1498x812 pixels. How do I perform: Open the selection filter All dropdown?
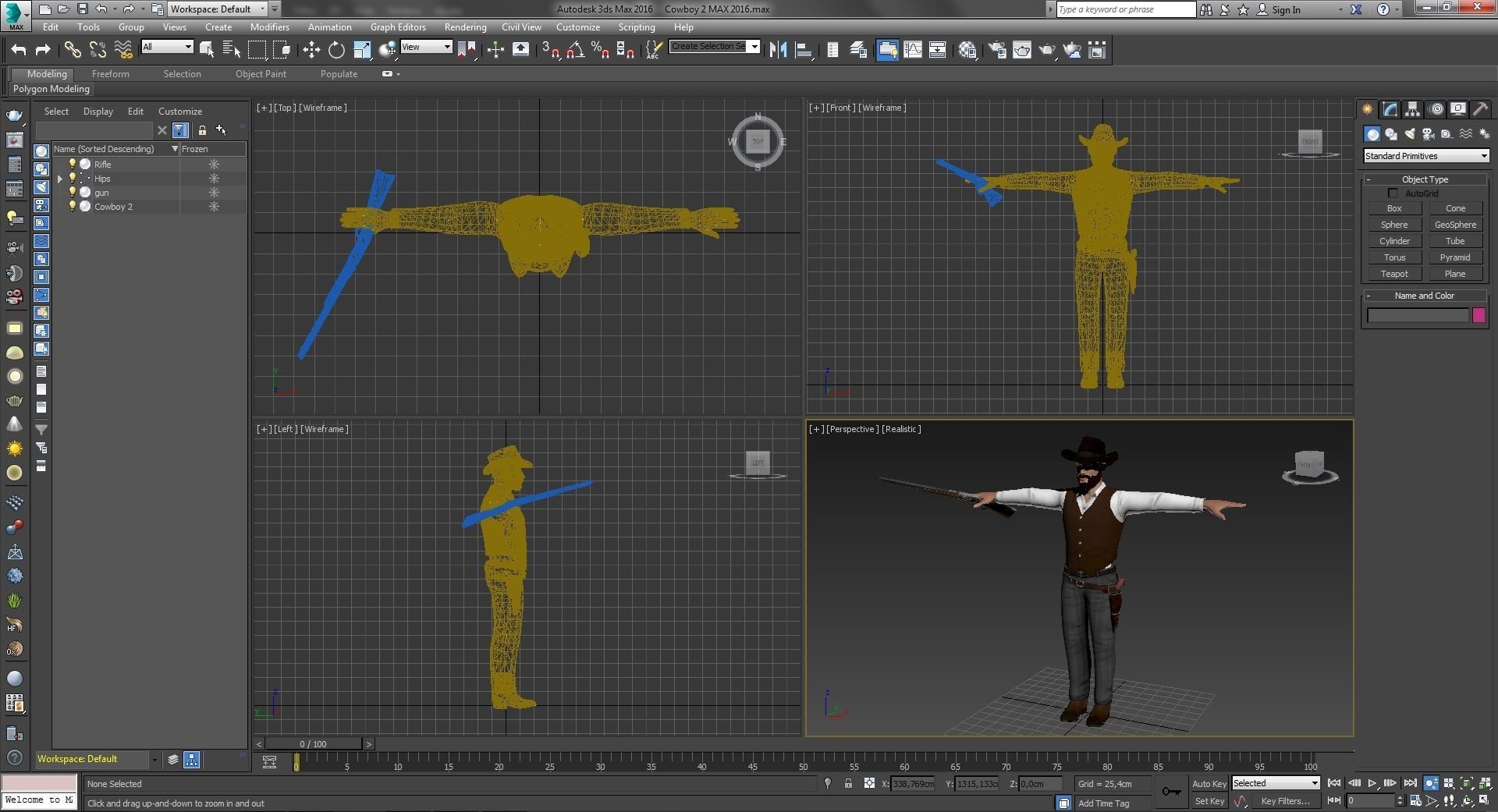(167, 47)
